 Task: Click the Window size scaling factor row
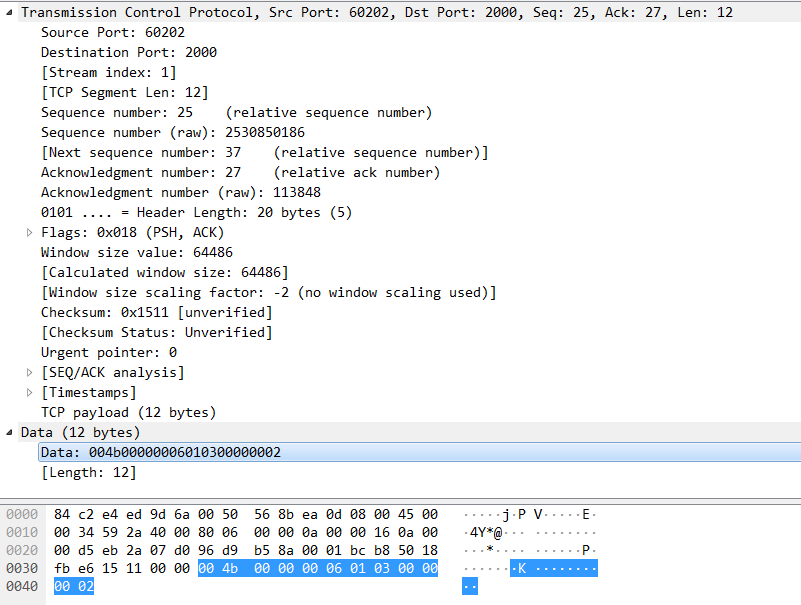coord(269,292)
